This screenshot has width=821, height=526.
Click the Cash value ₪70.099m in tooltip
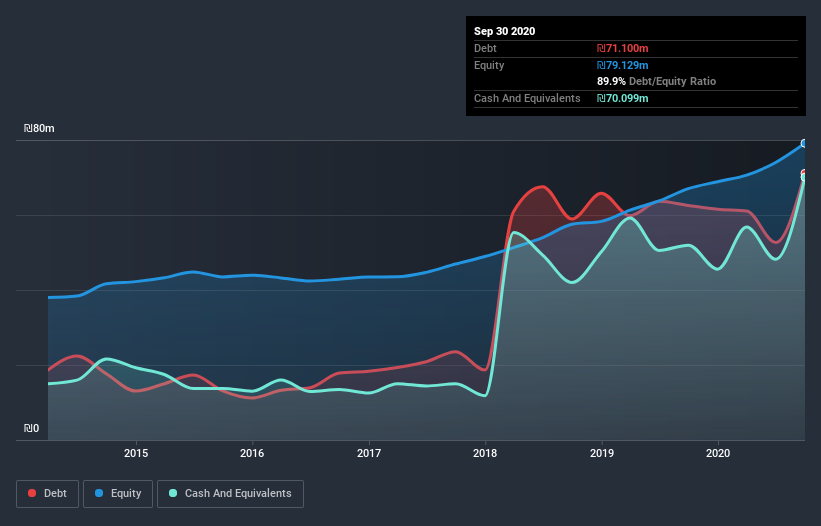click(623, 98)
